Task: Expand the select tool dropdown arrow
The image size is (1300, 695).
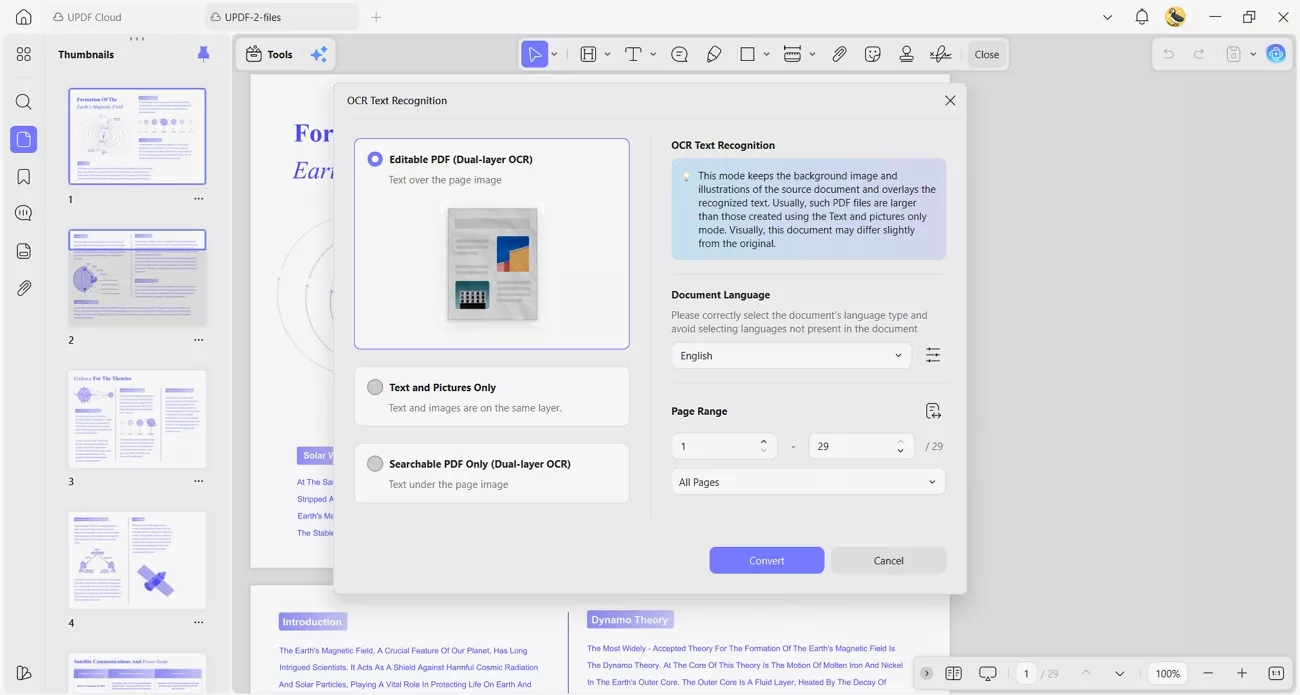Action: tap(555, 54)
